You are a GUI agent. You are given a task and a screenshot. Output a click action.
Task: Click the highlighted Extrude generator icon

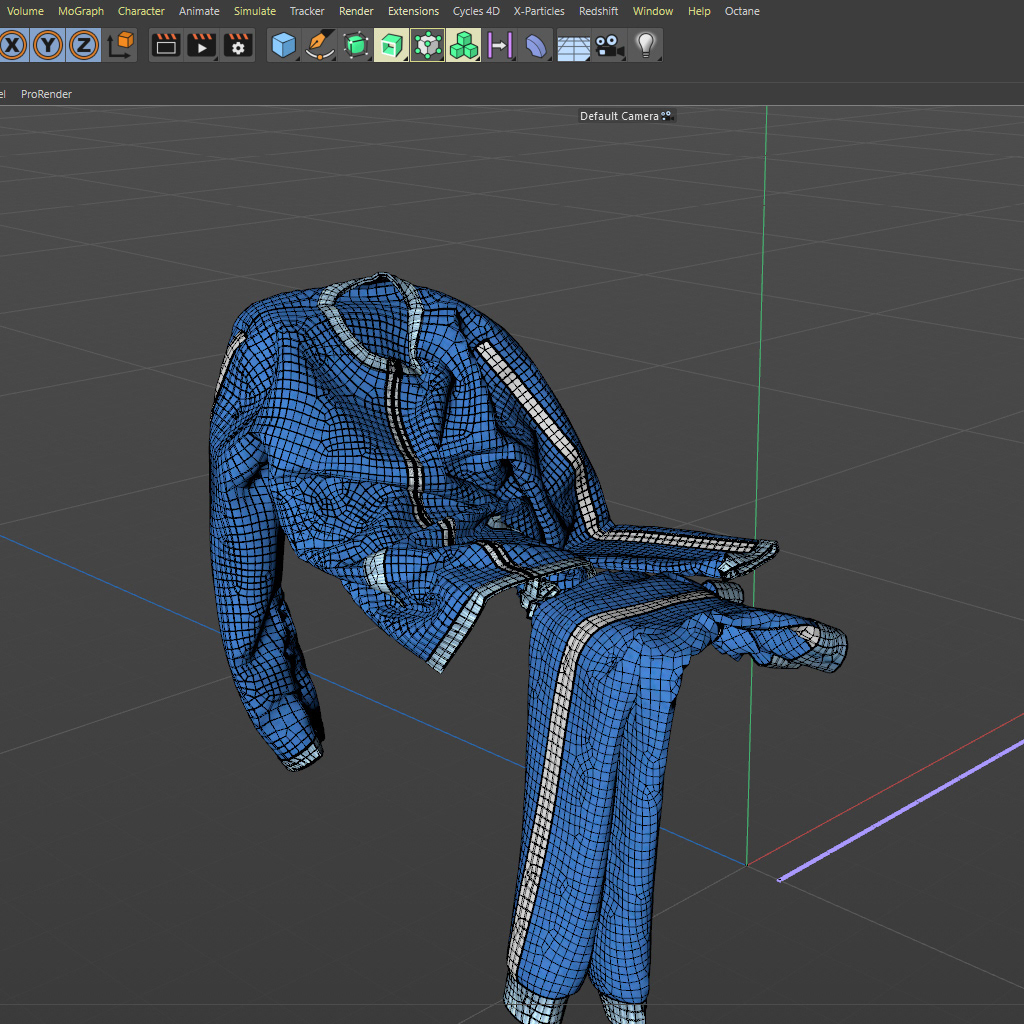click(391, 45)
